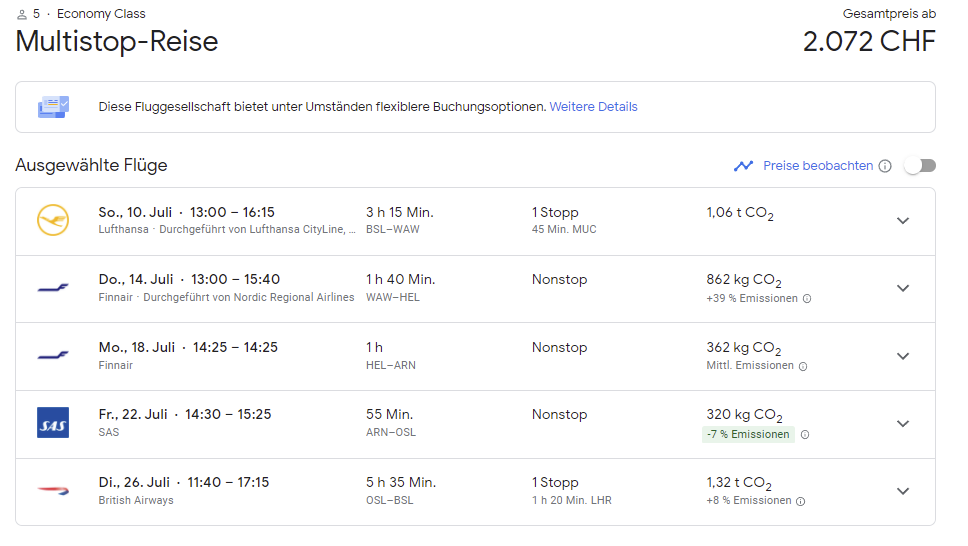Expand the Lufthansa BSL–WAW flight details
Viewport: 968px width, 546px height.
[x=903, y=221]
